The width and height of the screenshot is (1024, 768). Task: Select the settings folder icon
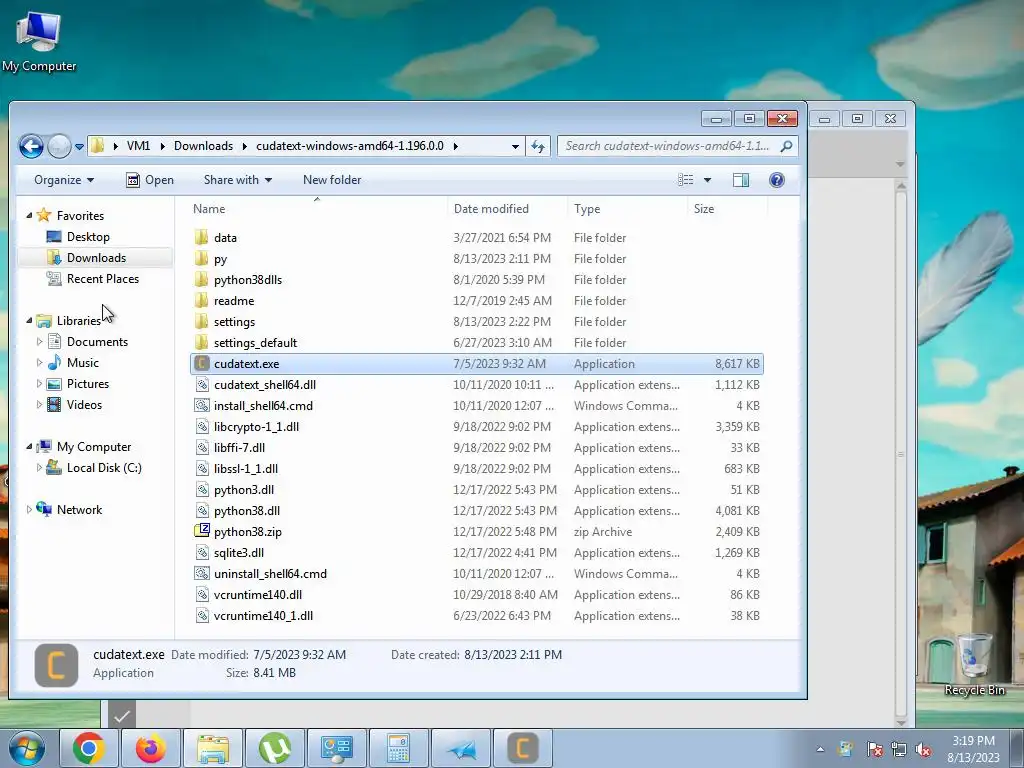202,321
